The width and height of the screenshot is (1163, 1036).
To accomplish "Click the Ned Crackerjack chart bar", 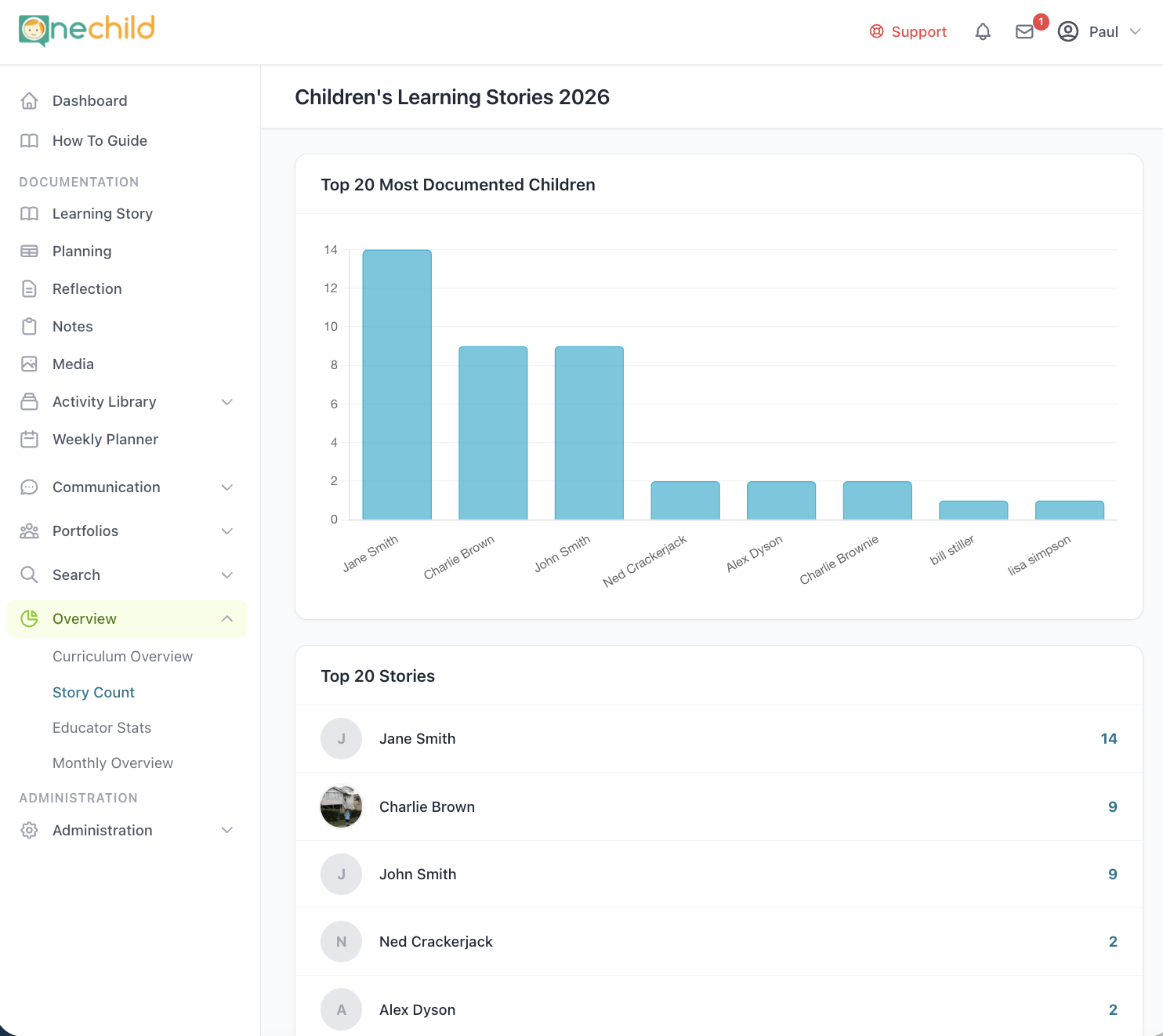I will tap(686, 501).
